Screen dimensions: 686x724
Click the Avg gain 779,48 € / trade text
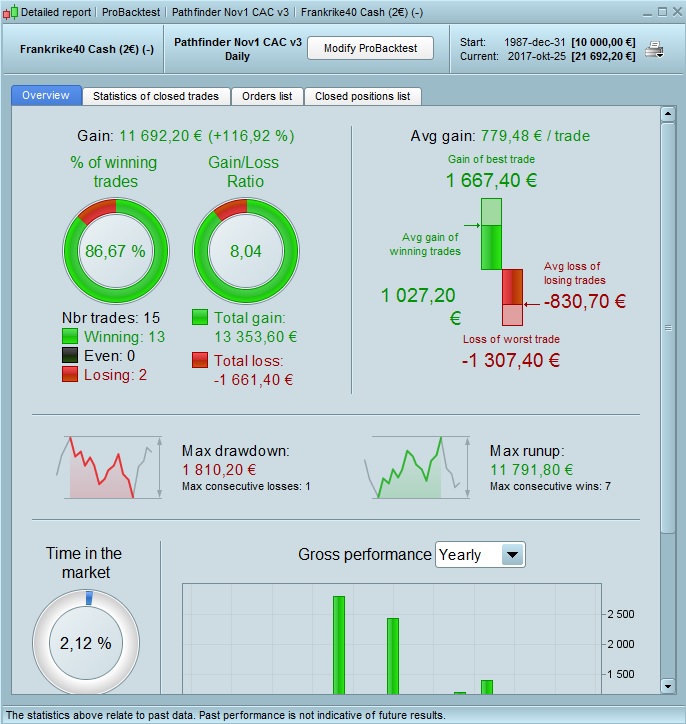point(500,136)
